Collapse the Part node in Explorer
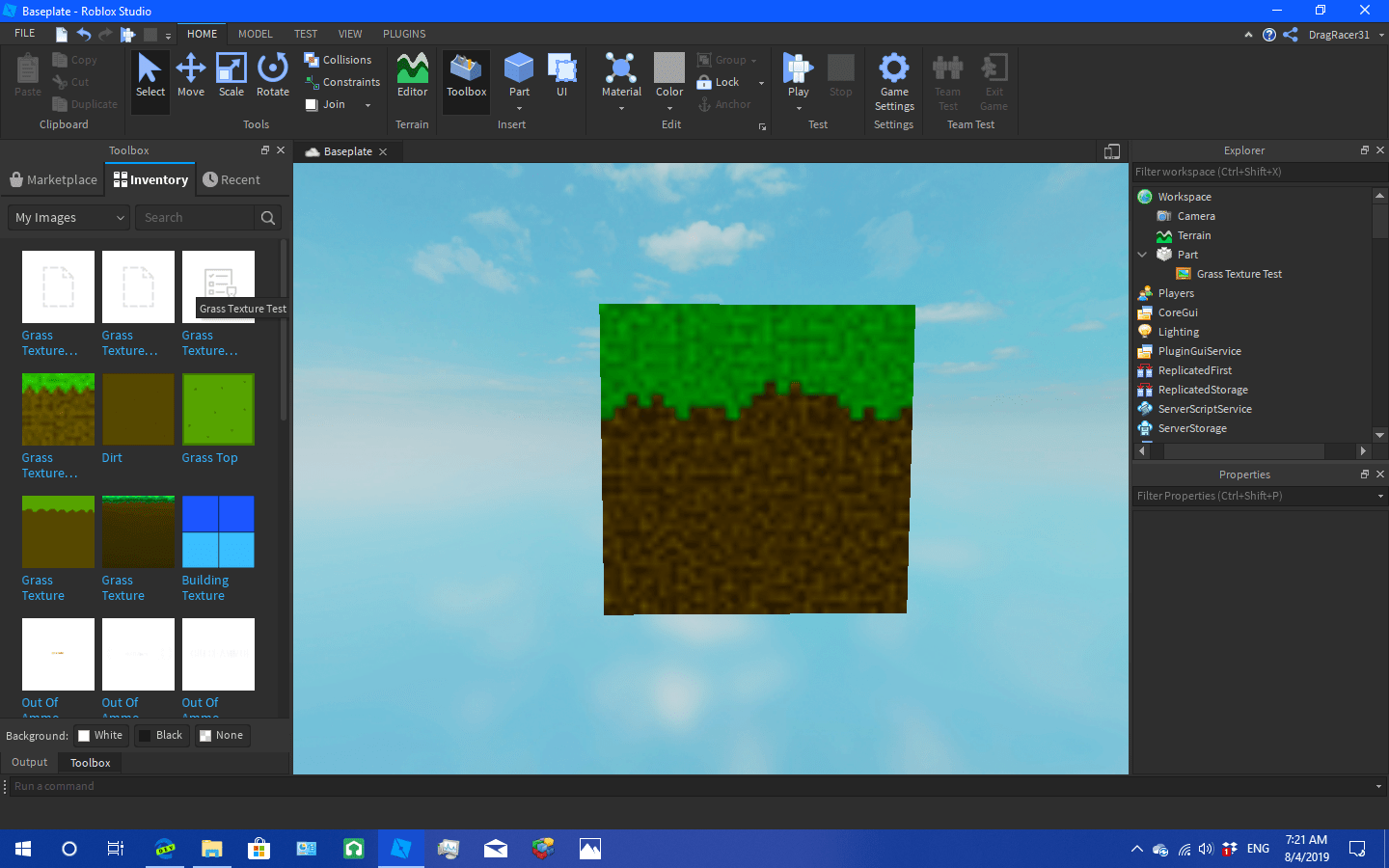 1143,255
